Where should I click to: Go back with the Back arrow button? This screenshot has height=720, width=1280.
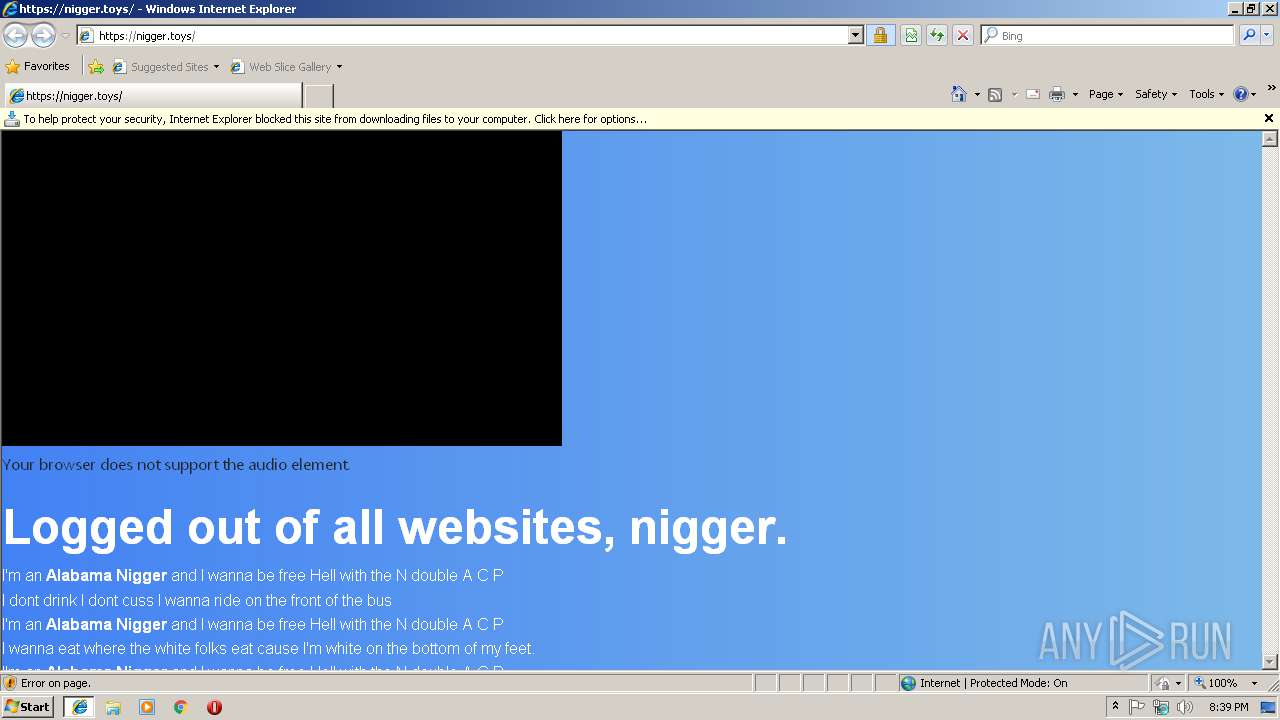pos(15,36)
